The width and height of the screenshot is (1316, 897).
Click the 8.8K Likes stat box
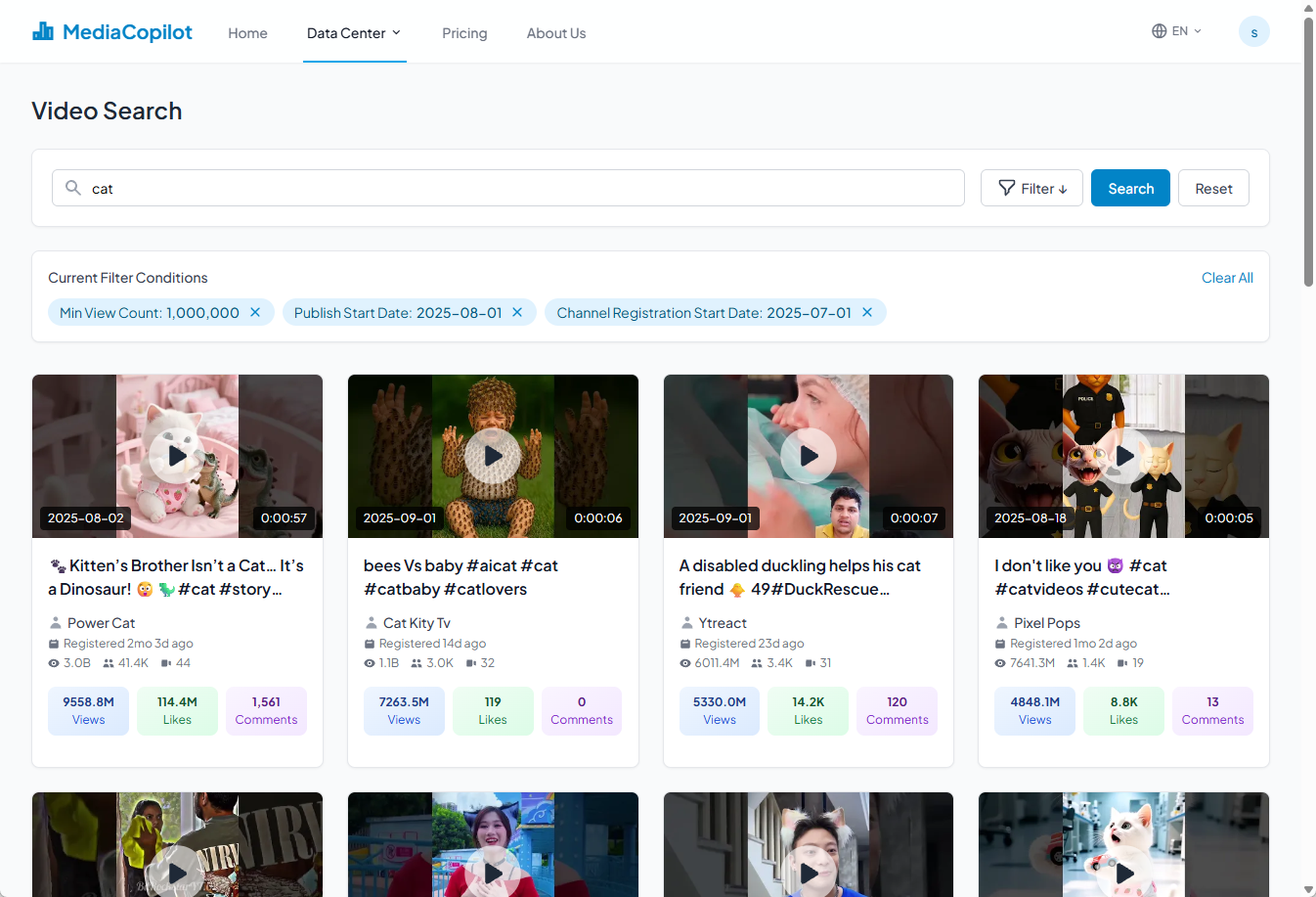point(1123,711)
